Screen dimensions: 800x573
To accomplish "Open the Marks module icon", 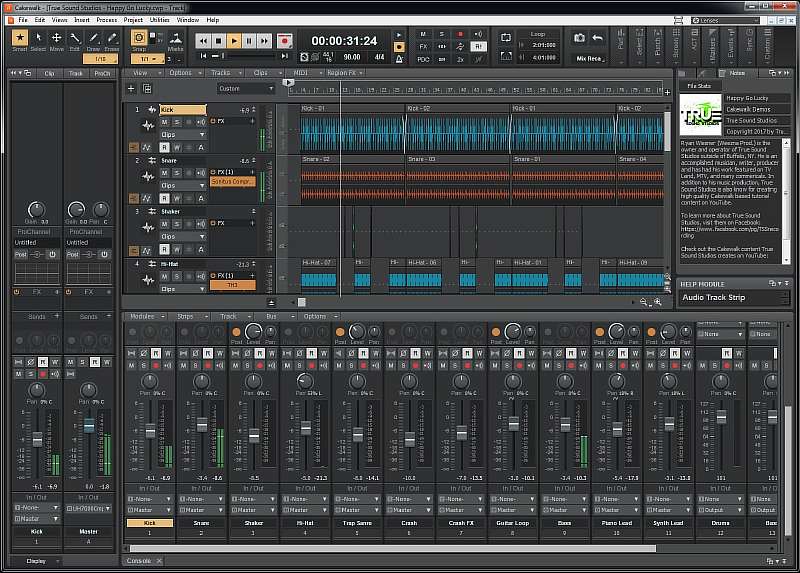I will pos(176,39).
